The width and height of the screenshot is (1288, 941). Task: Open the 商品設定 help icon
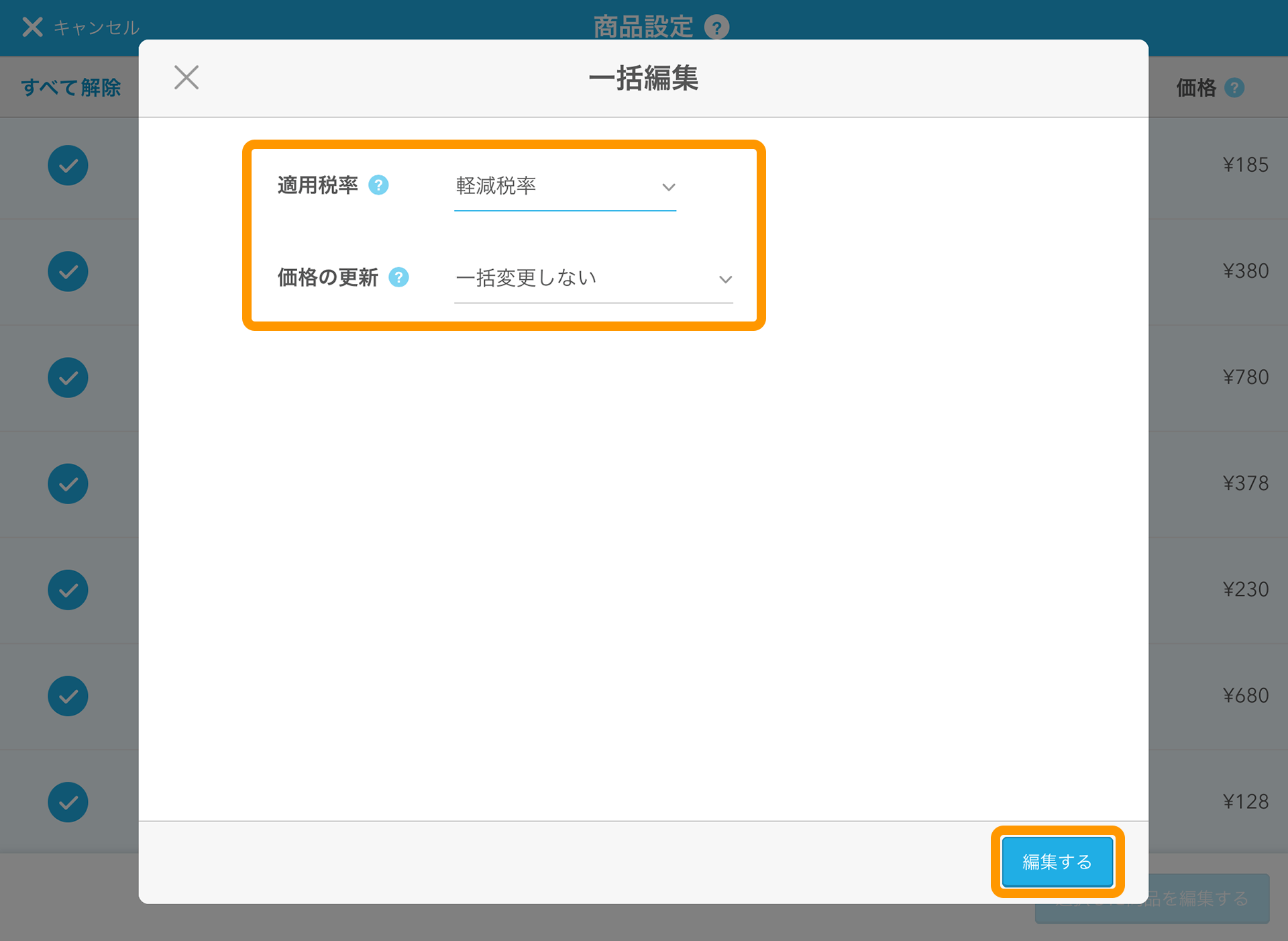717,28
